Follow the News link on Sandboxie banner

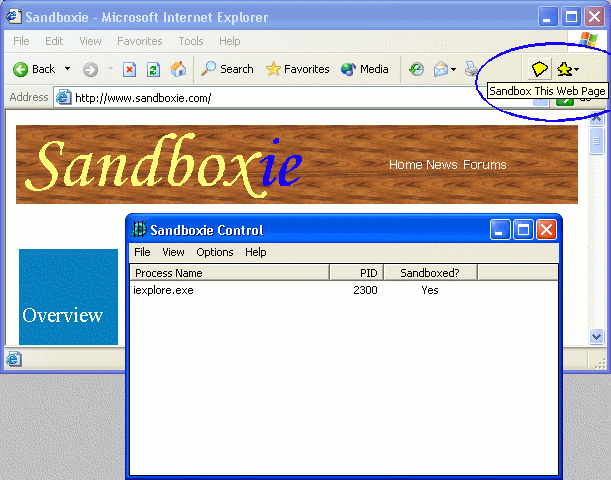(x=441, y=165)
